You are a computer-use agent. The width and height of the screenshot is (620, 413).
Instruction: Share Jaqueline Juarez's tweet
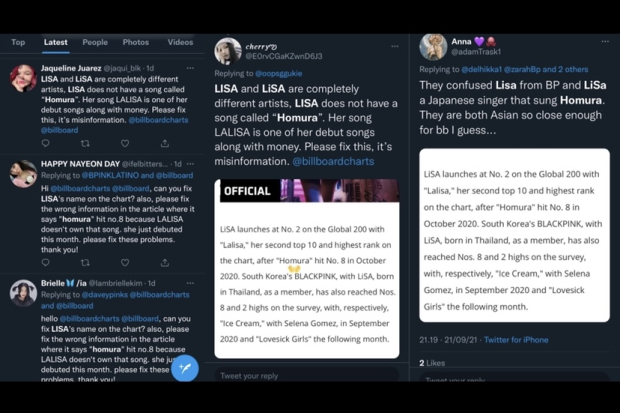pos(164,144)
